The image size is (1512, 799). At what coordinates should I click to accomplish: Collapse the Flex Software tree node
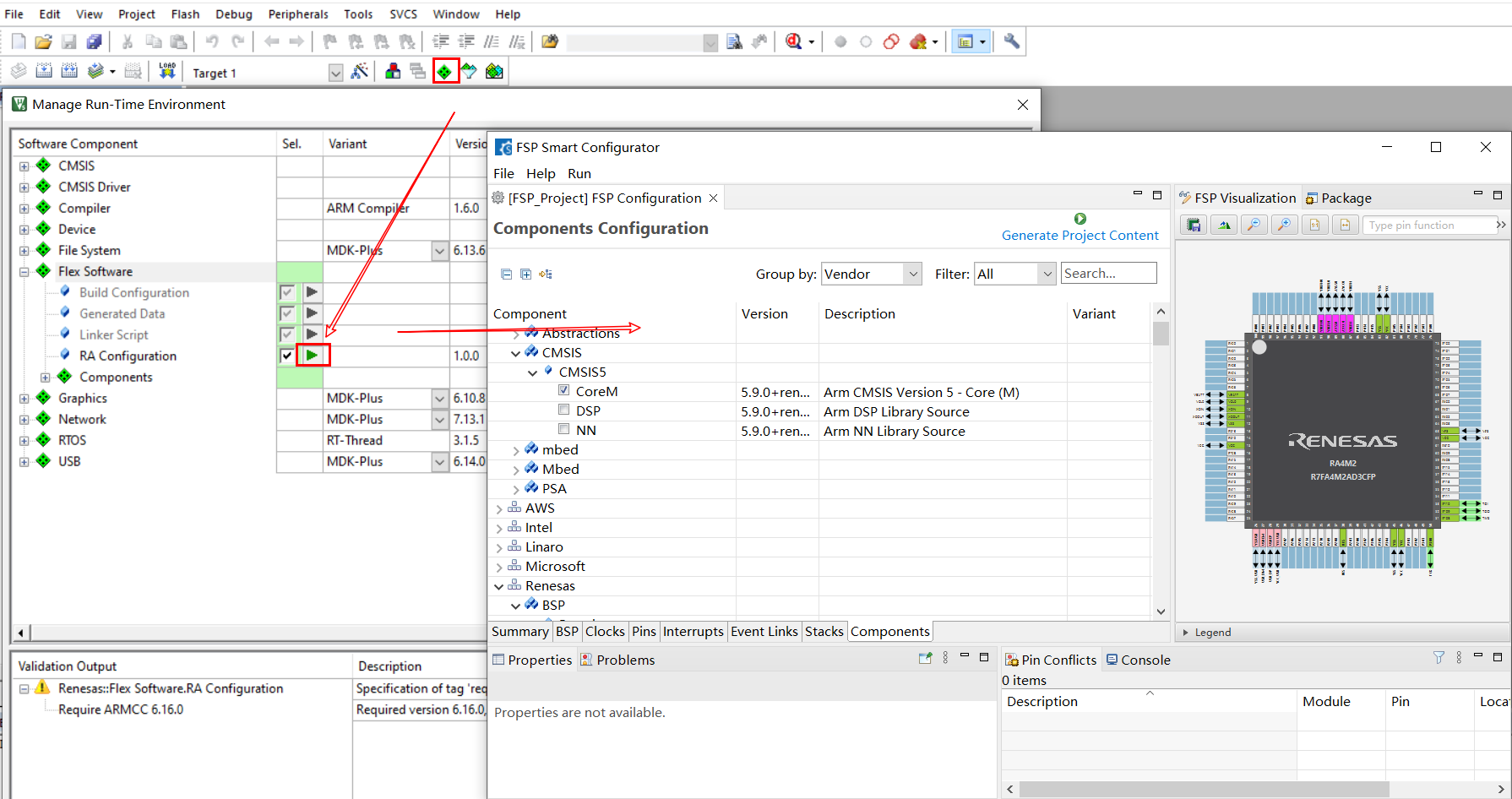tap(24, 272)
